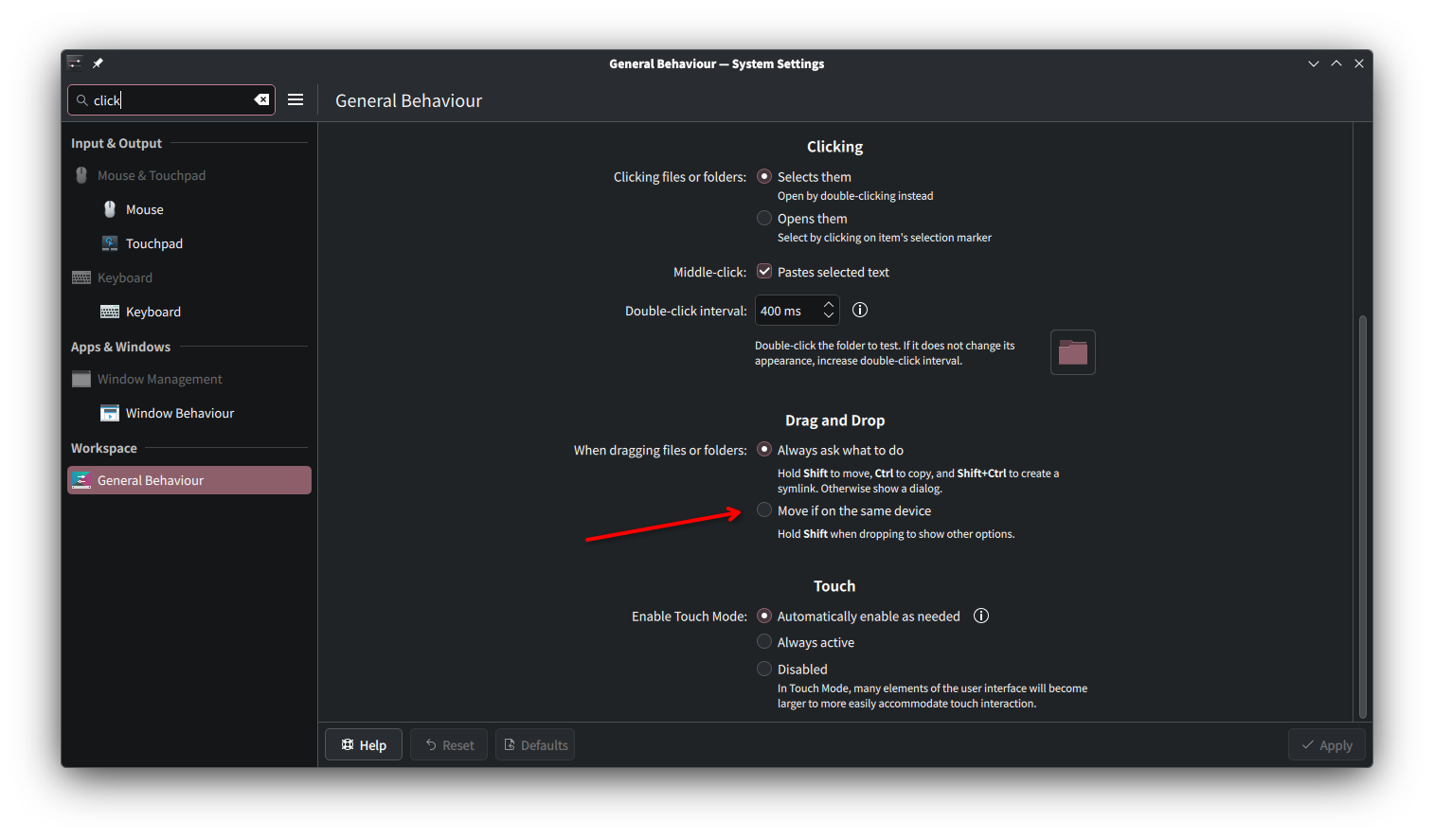Click the Defaults button
The height and width of the screenshot is (840, 1434).
click(535, 744)
